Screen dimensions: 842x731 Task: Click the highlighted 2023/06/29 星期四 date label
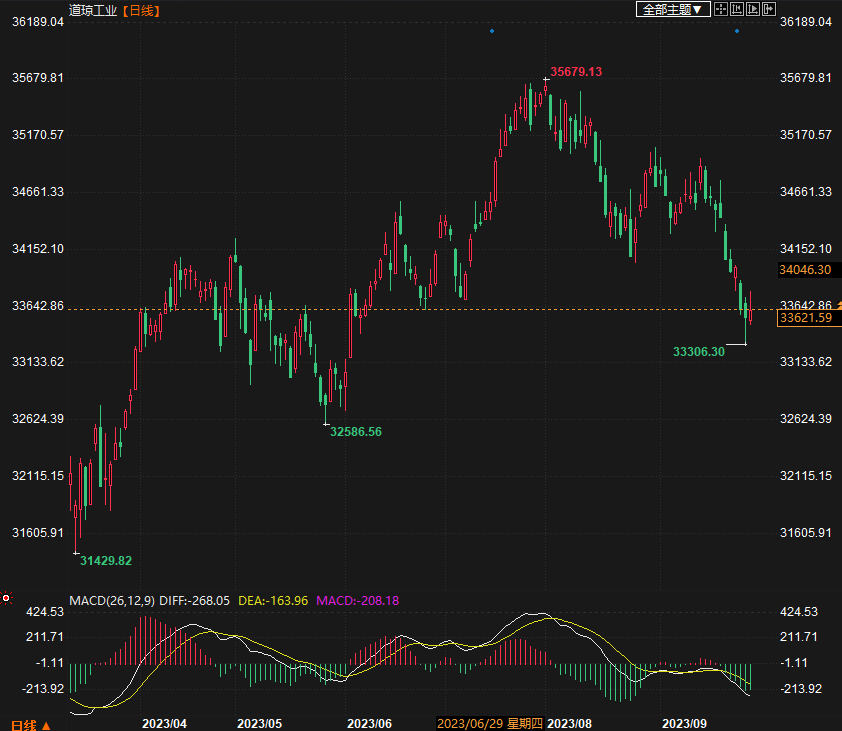click(x=490, y=723)
